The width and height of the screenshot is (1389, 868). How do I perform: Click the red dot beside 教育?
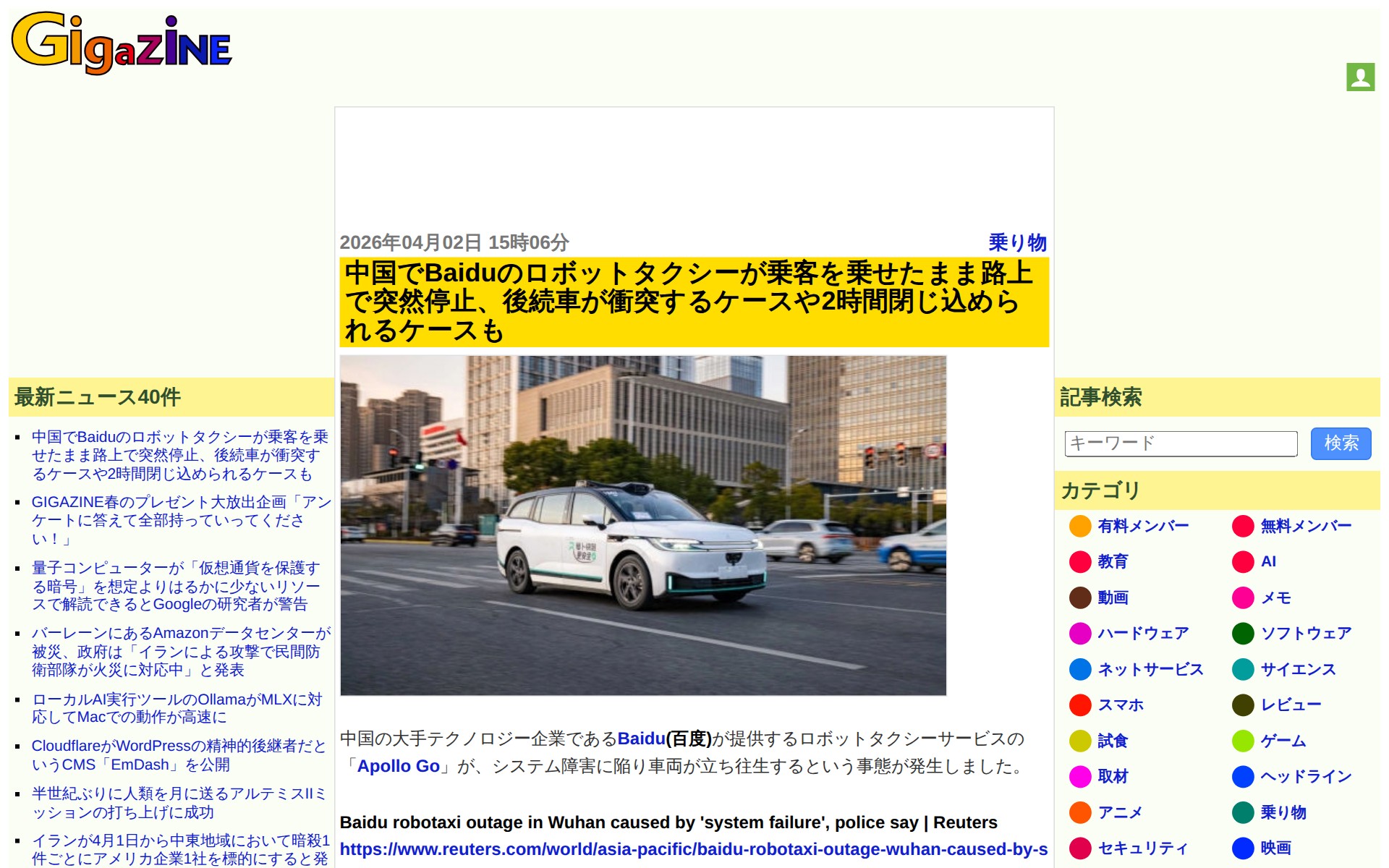pos(1080,561)
